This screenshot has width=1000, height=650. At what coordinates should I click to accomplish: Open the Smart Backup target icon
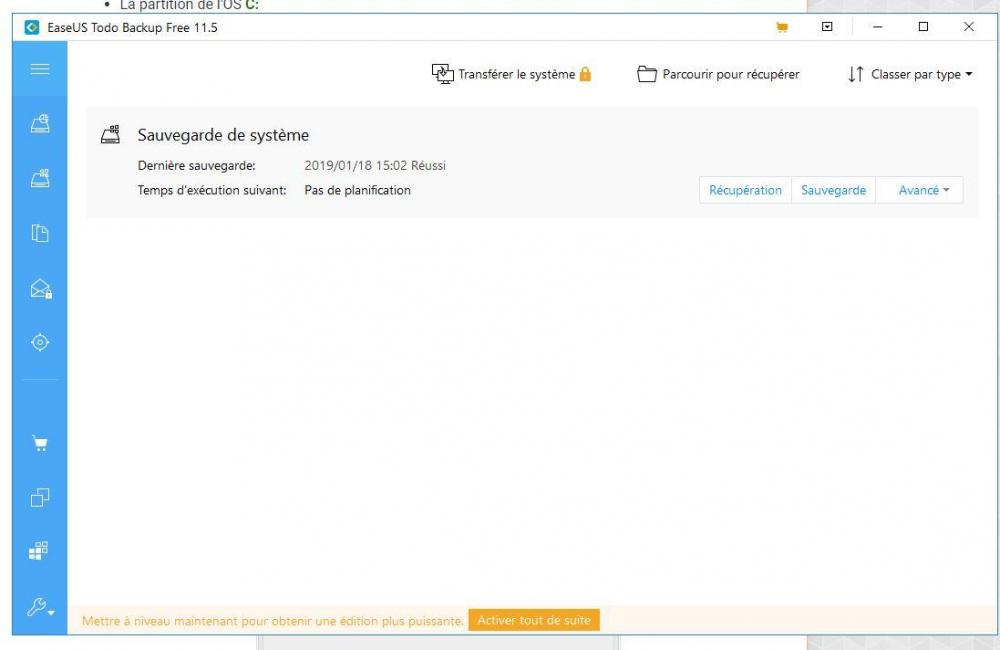pos(40,343)
